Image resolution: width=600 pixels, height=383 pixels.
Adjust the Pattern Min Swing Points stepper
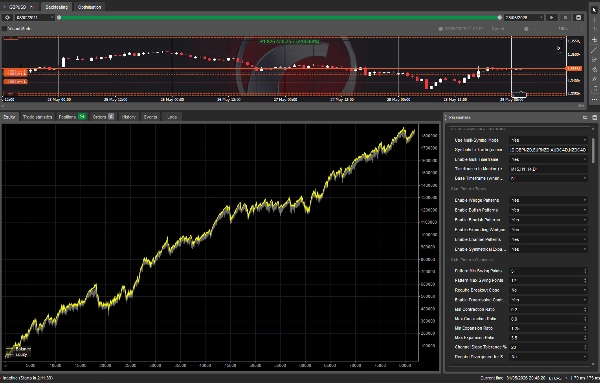[585, 271]
